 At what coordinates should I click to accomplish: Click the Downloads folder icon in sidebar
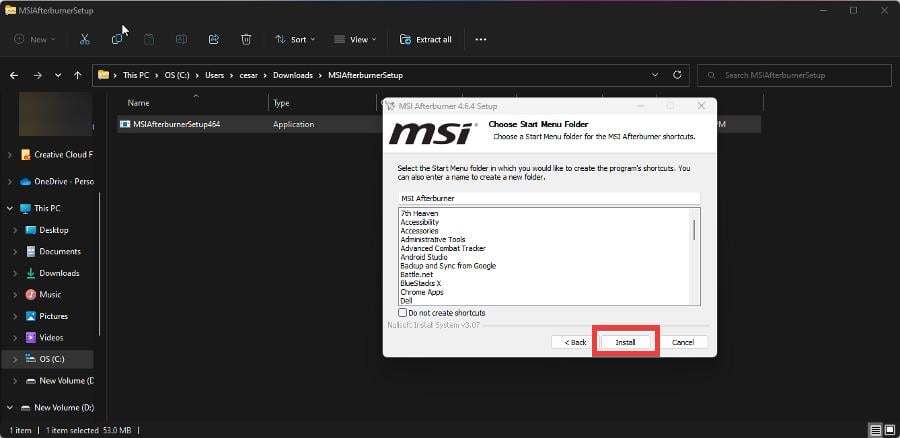click(31, 273)
